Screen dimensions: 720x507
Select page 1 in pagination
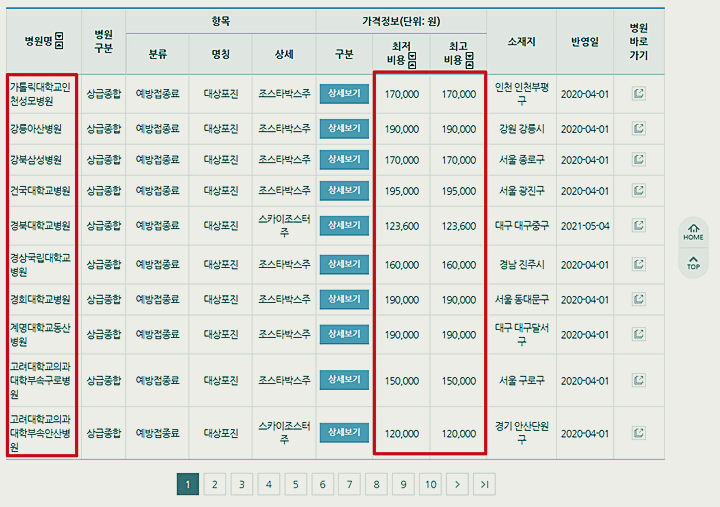click(188, 484)
